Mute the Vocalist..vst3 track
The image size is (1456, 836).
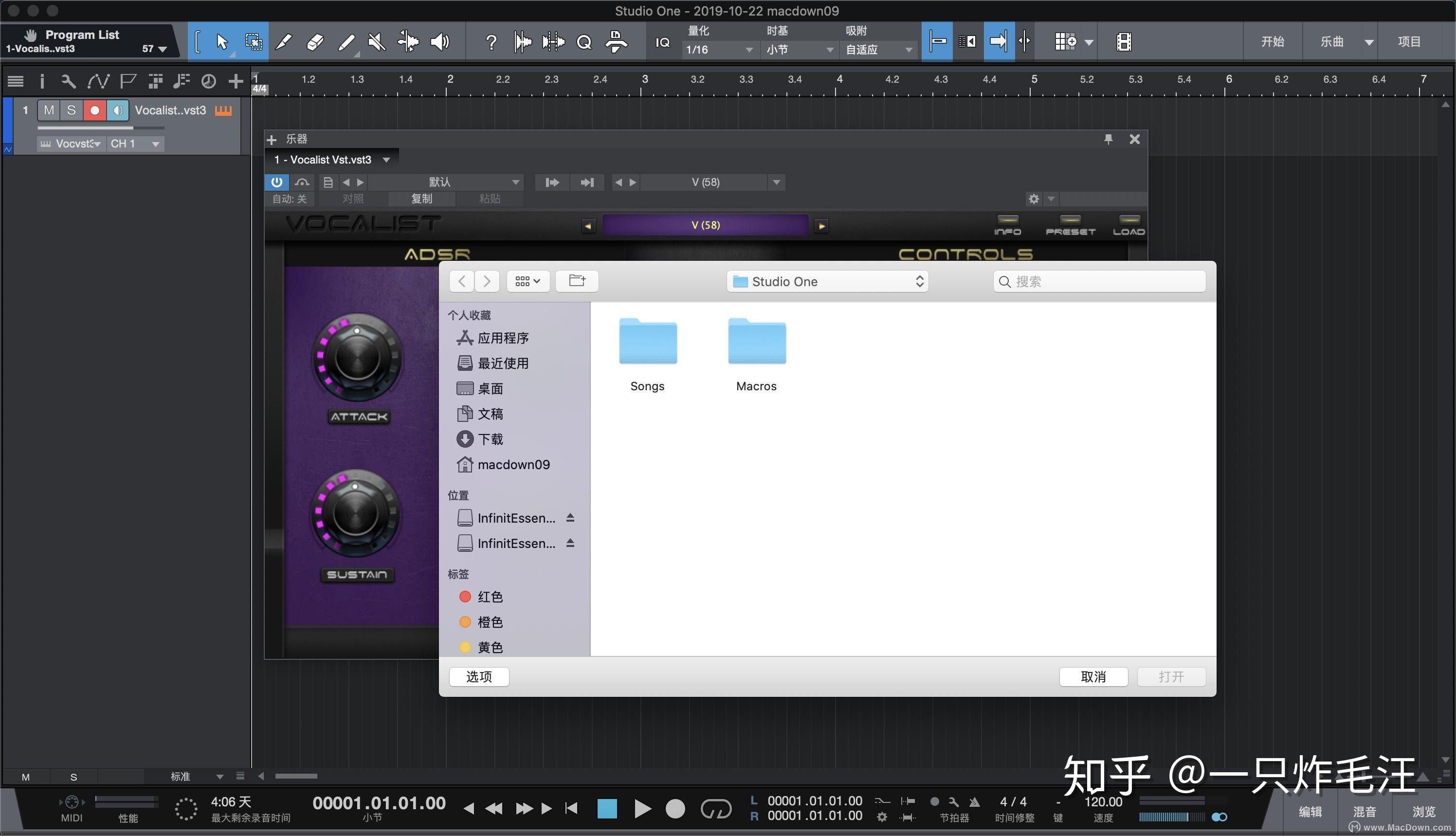[x=48, y=109]
